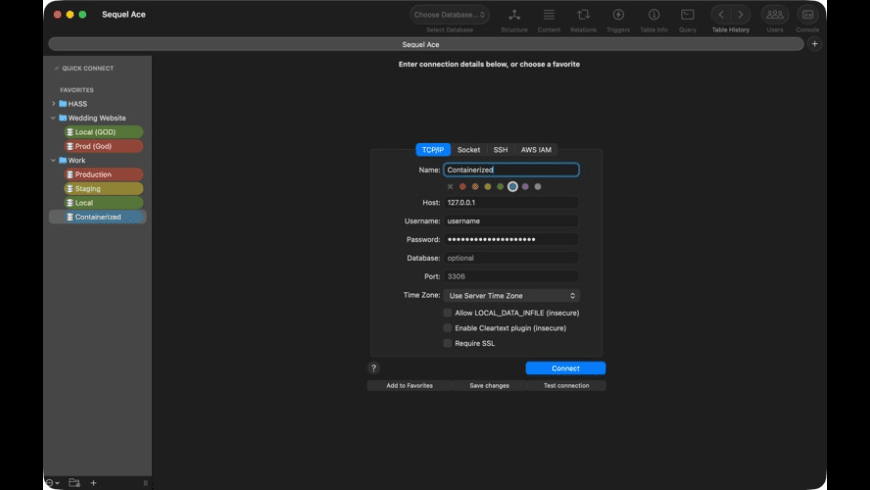Click the Port input field
This screenshot has width=870, height=490.
[511, 276]
